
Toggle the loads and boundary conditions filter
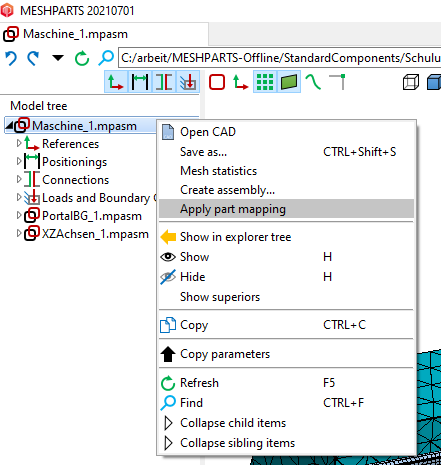point(188,82)
